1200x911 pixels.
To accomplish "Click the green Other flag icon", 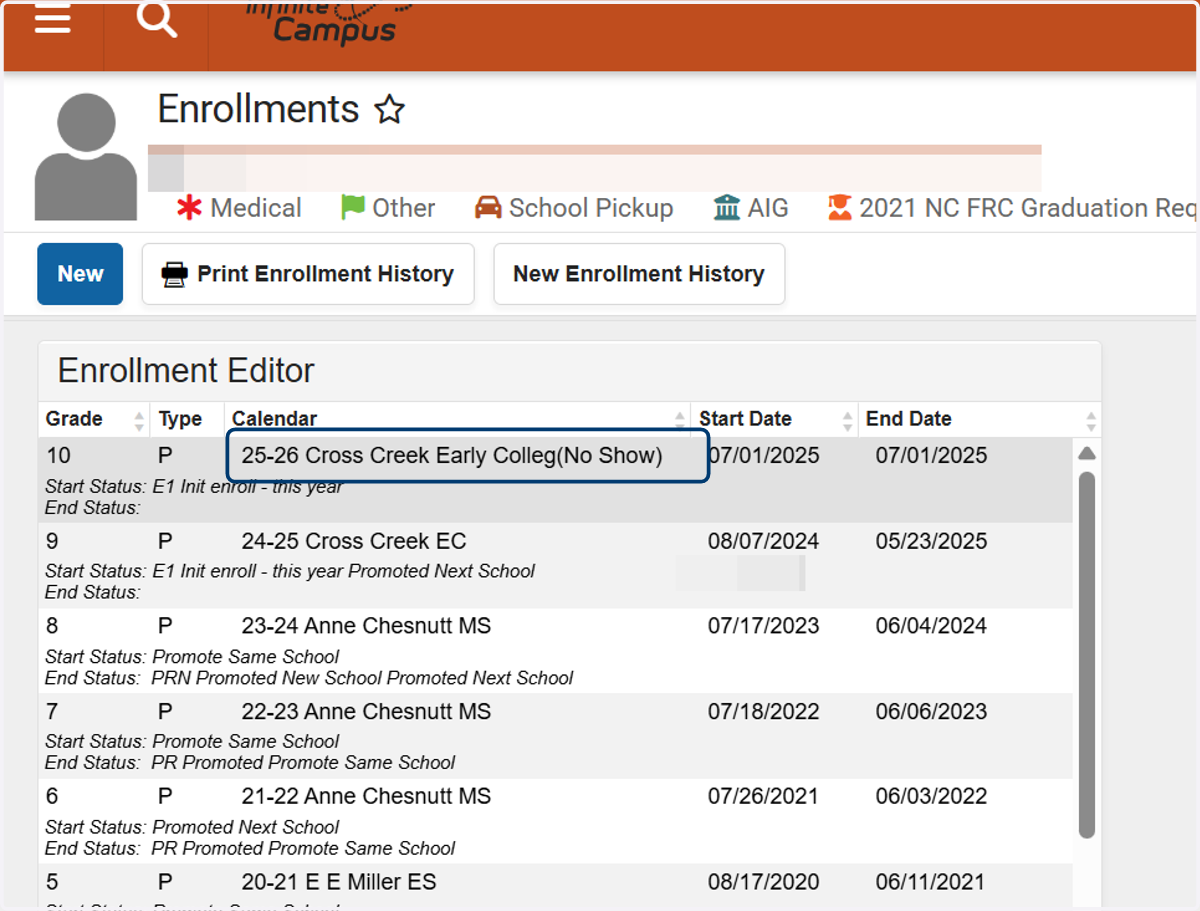I will coord(353,208).
